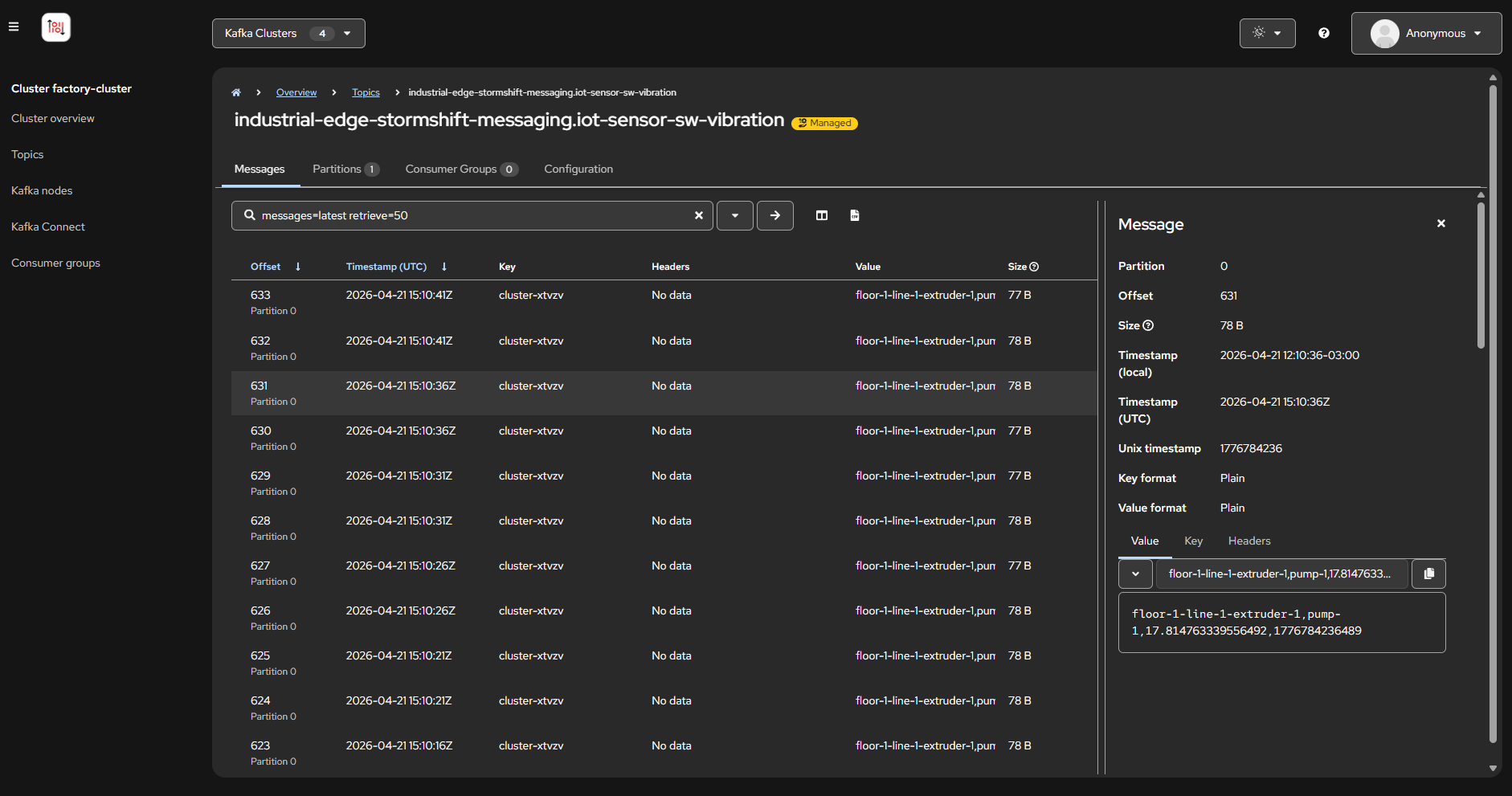Viewport: 1512px width, 796px height.
Task: Clear the message search query
Action: click(x=699, y=215)
